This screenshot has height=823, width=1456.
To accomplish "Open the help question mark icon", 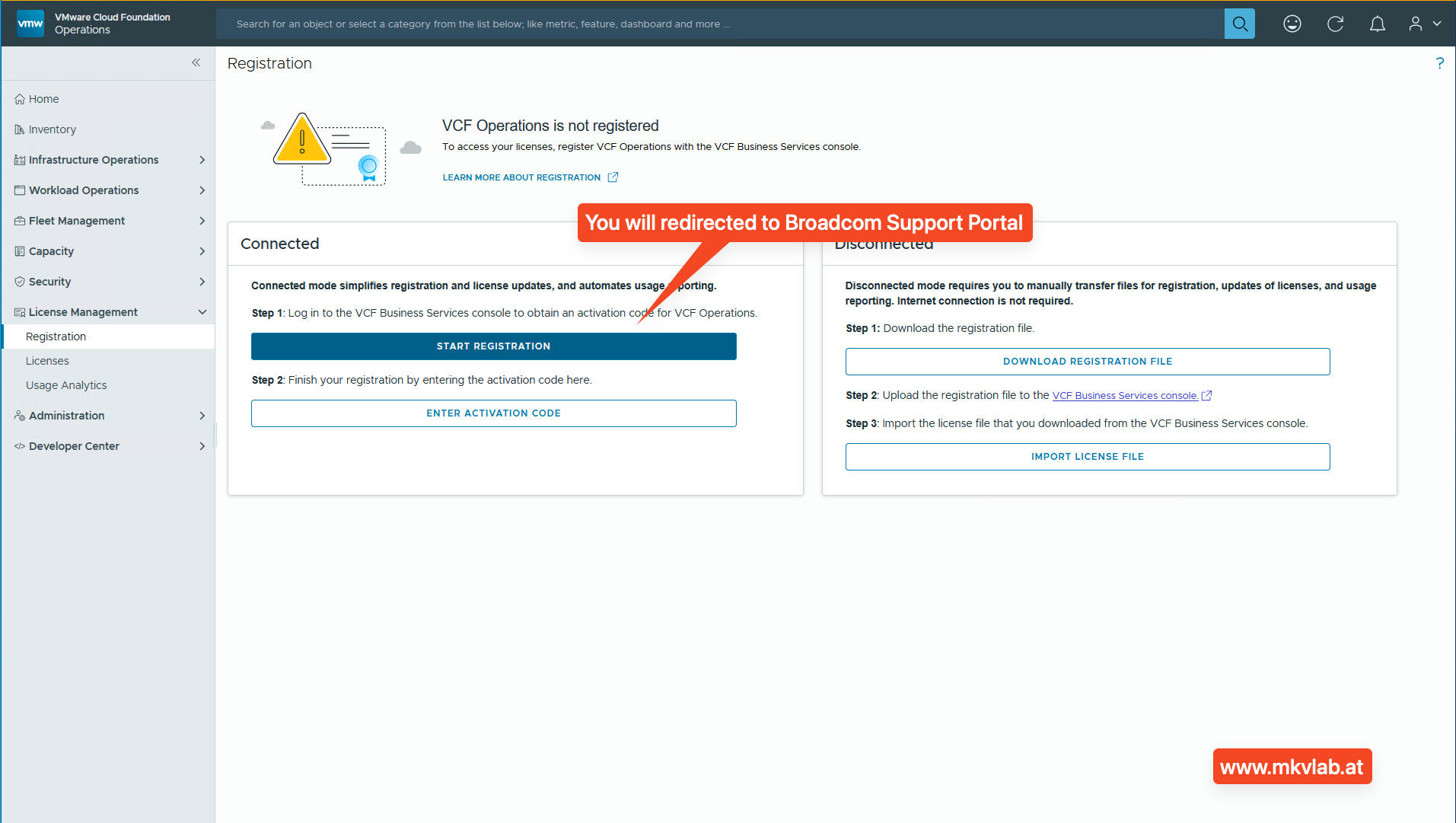I will (x=1439, y=63).
